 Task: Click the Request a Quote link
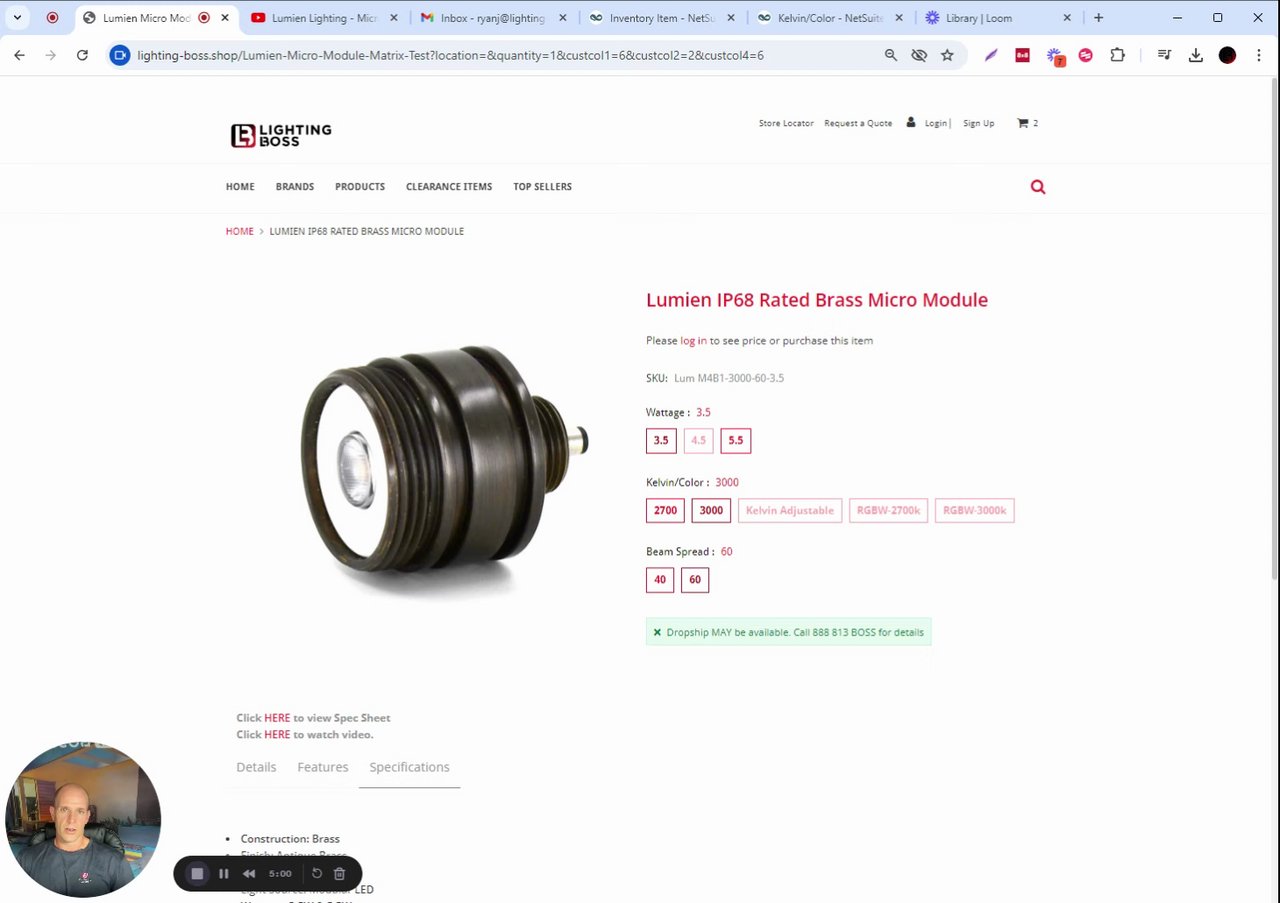[x=858, y=123]
